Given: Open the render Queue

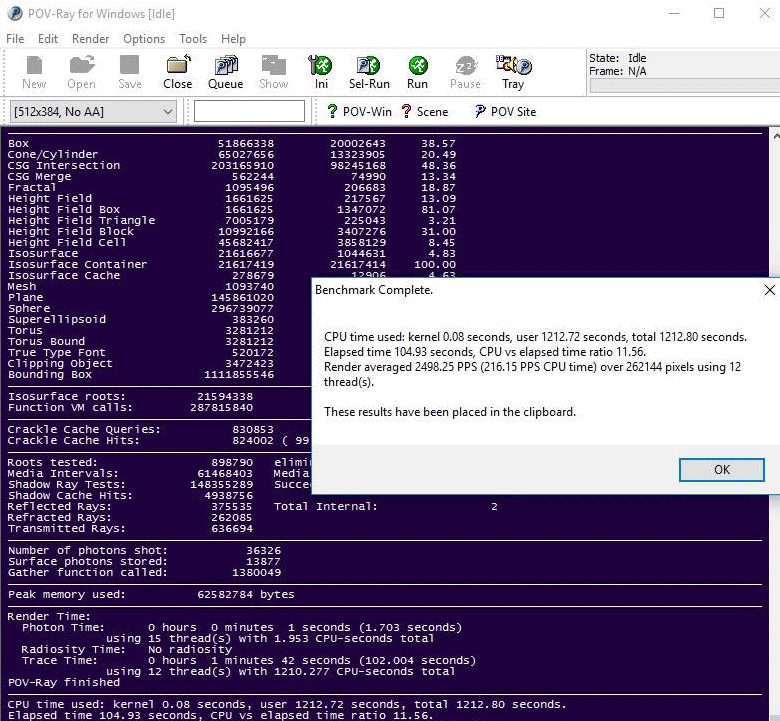Looking at the screenshot, I should (225, 73).
